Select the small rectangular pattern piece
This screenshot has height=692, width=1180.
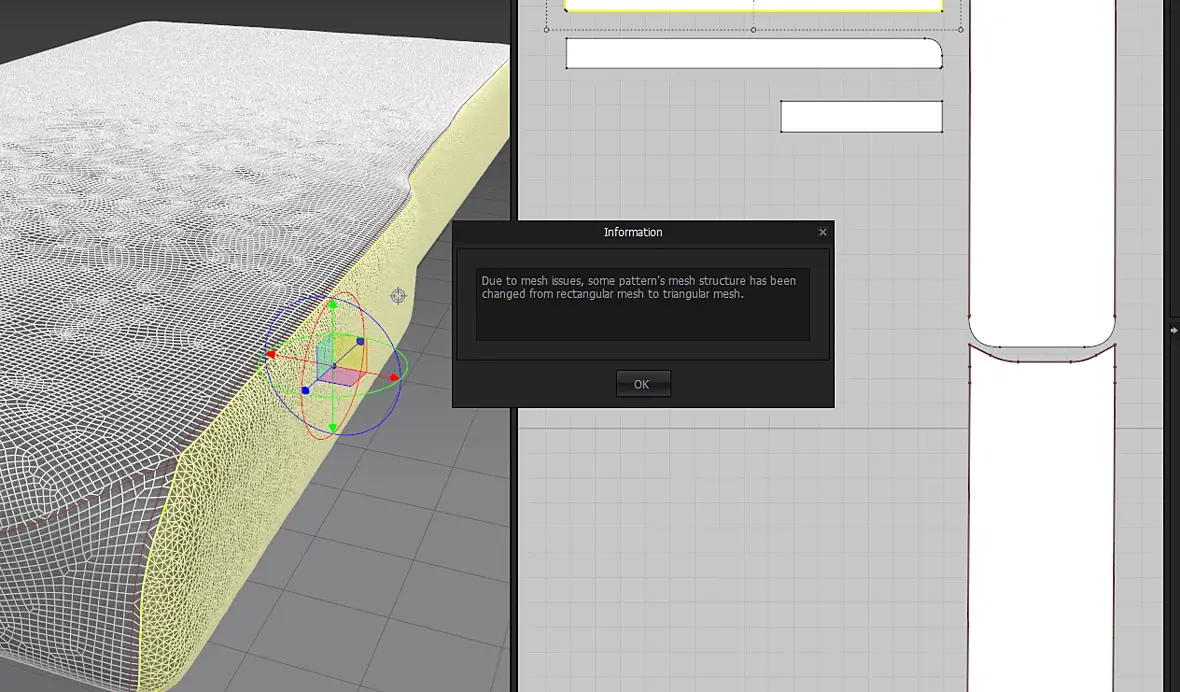(x=861, y=117)
